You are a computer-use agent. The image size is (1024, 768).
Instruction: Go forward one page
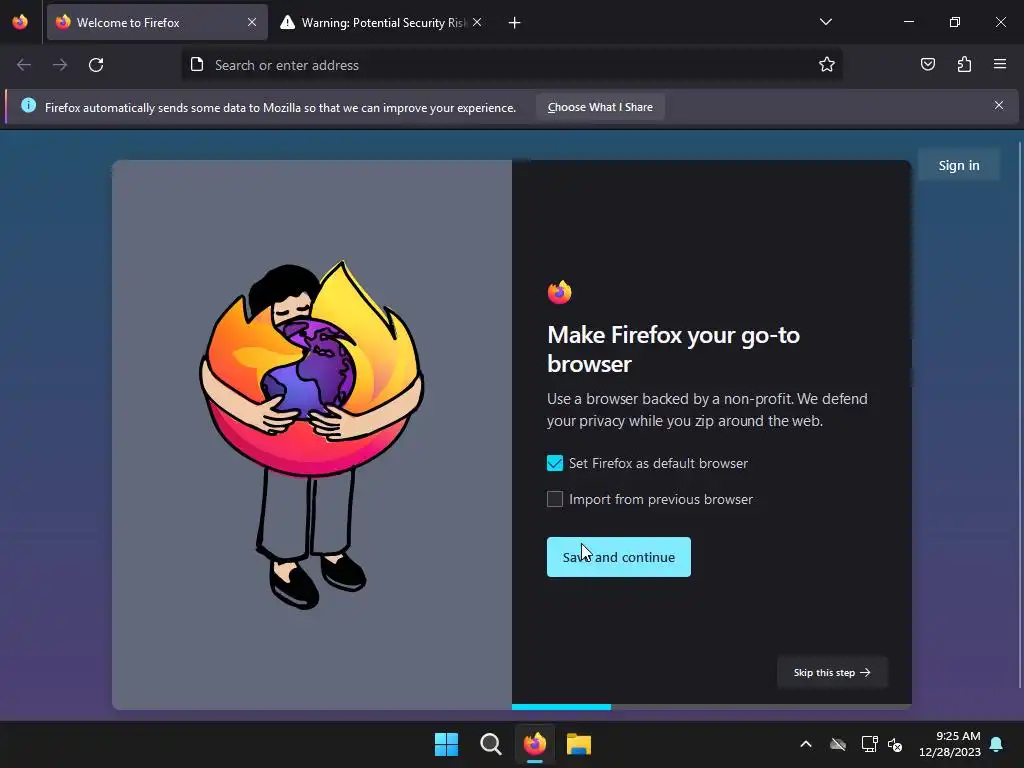click(60, 65)
